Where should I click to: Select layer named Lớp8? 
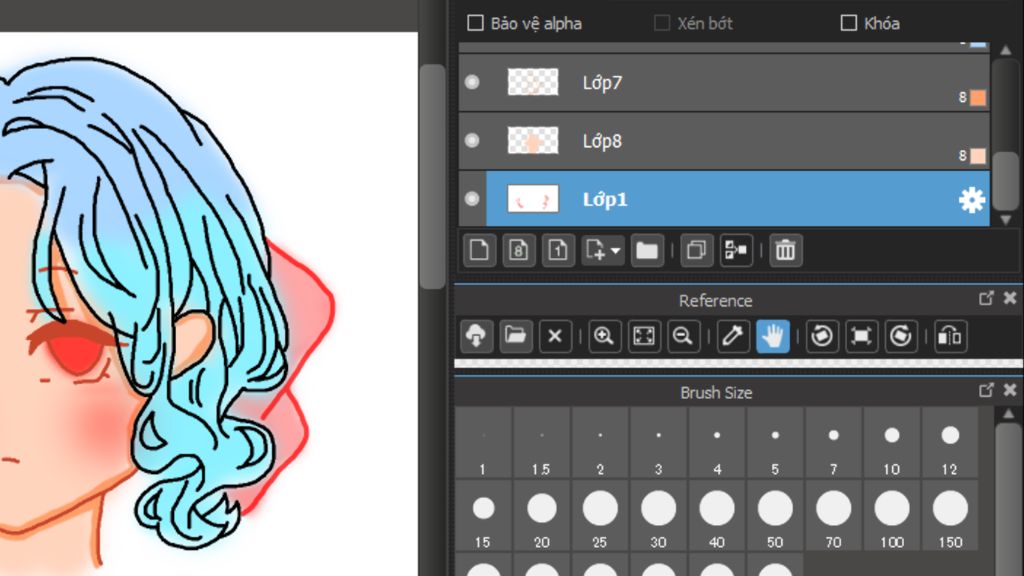point(602,141)
